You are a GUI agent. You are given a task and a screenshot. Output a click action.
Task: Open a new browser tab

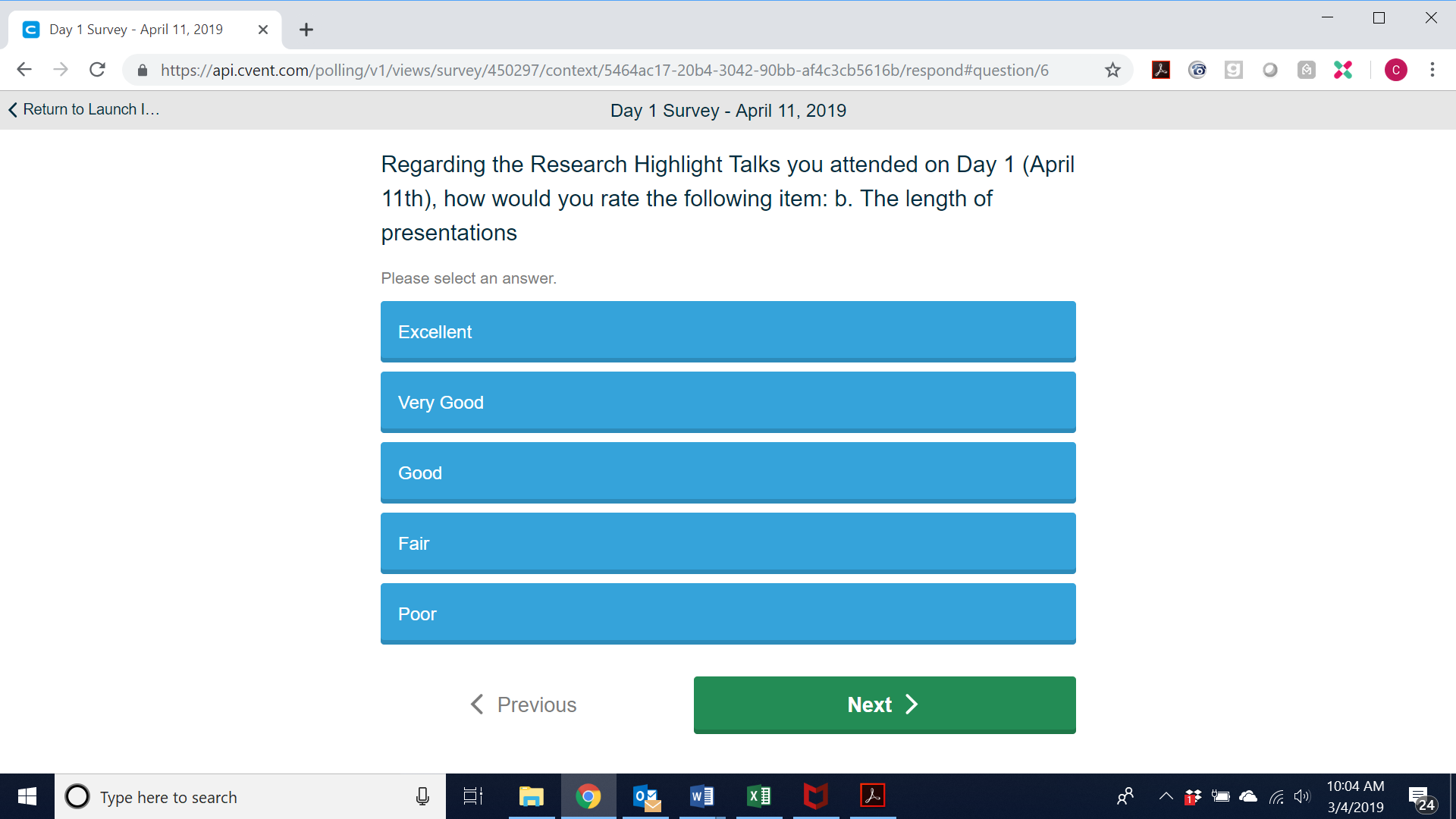click(306, 30)
